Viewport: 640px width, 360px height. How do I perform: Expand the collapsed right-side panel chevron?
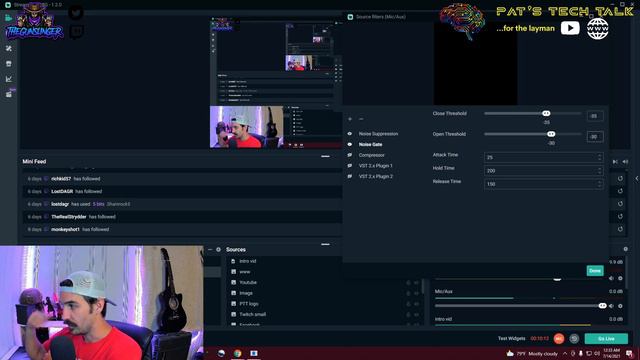coord(637,178)
